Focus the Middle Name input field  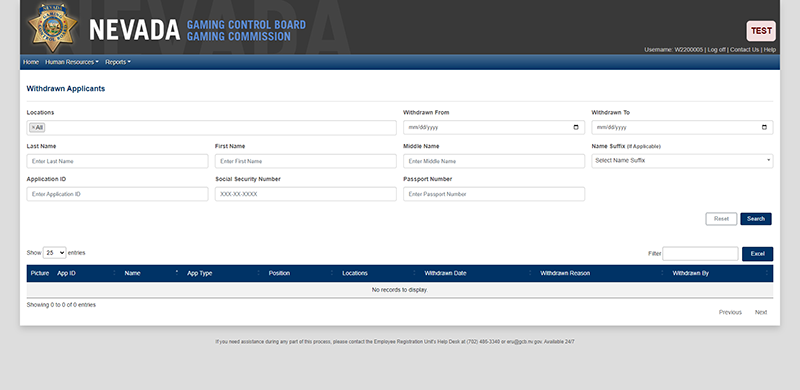click(494, 161)
